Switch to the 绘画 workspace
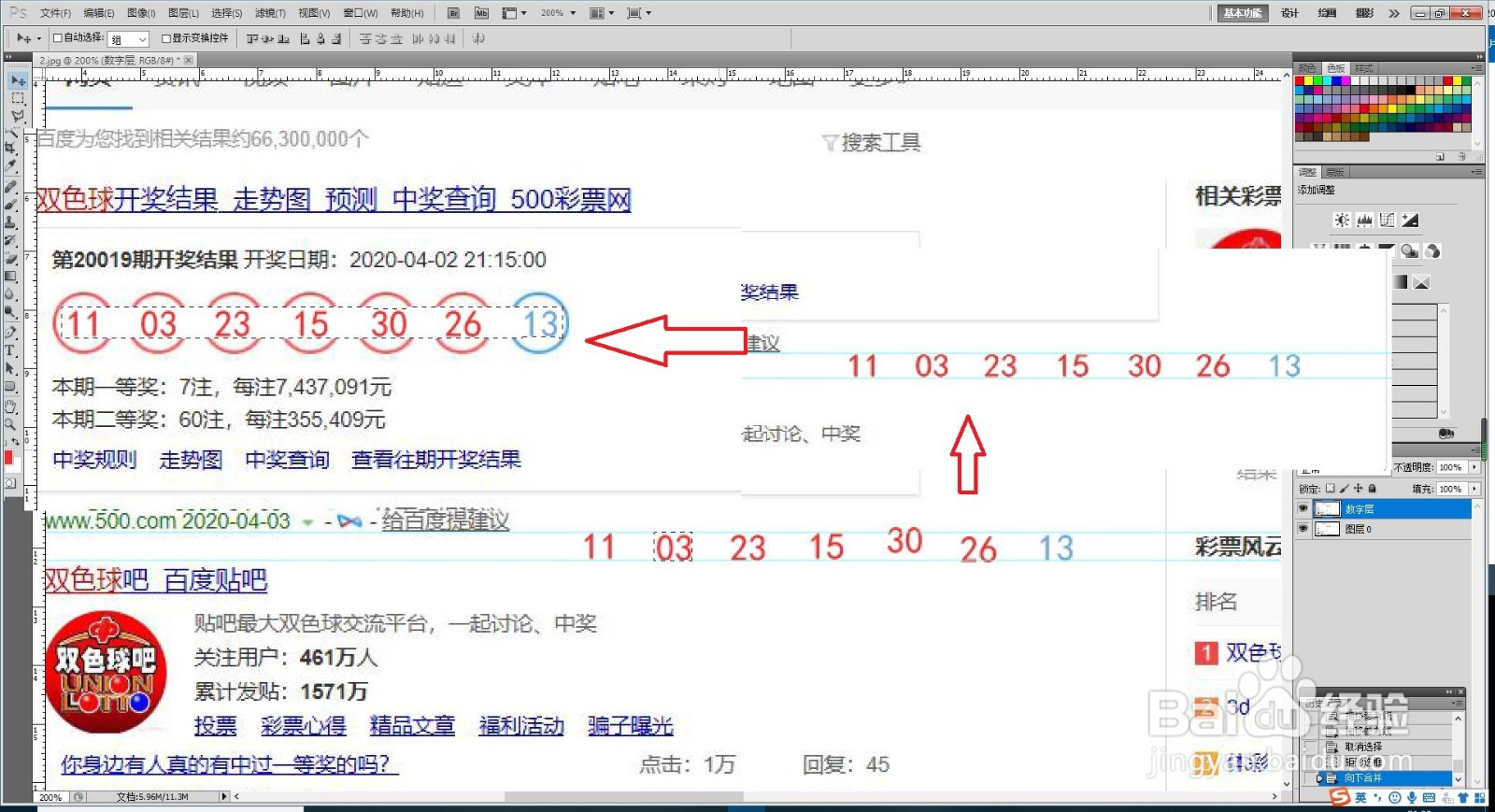Screen dimensions: 1495x812 point(1327,13)
